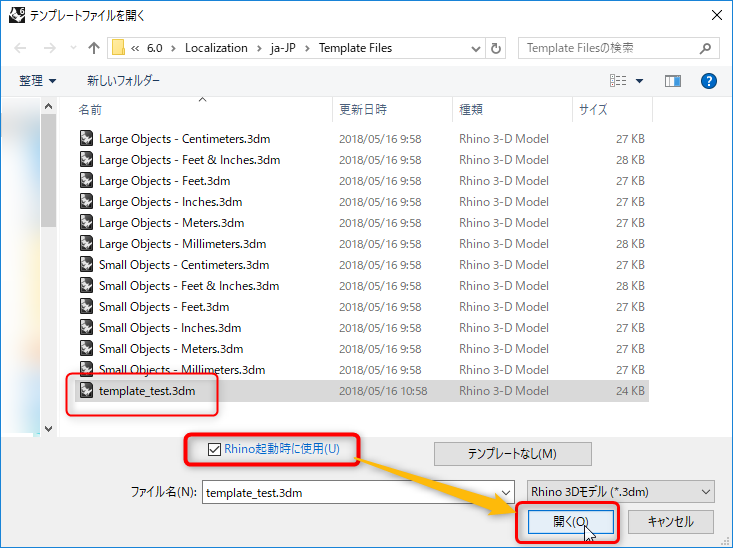
Task: Open the view options dropdown arrow
Action: click(640, 80)
